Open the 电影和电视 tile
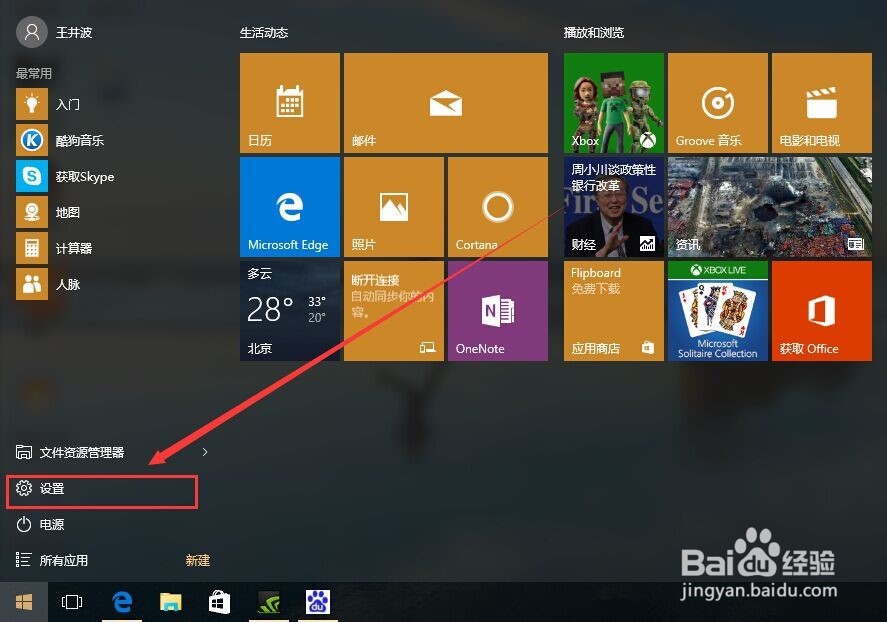 [x=821, y=102]
